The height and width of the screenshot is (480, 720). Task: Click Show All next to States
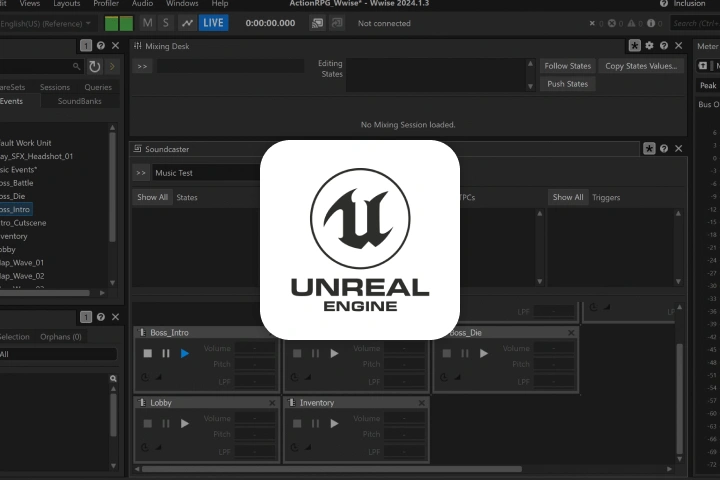(152, 197)
